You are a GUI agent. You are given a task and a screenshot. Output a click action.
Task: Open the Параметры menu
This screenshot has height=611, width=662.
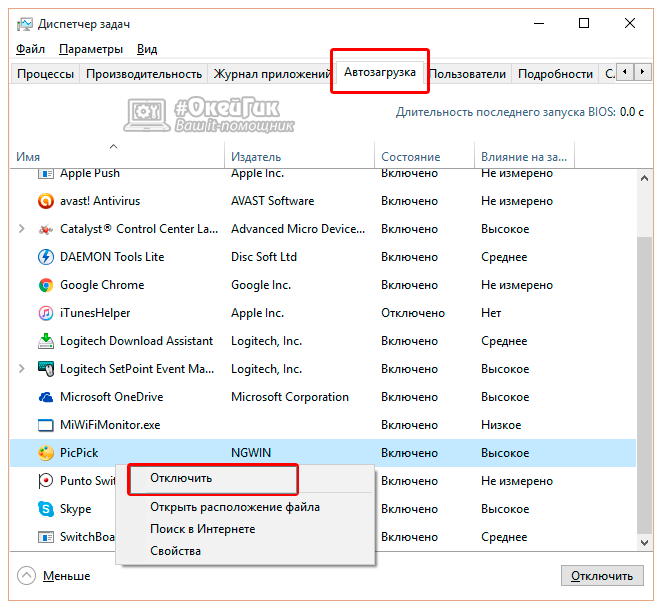click(90, 49)
